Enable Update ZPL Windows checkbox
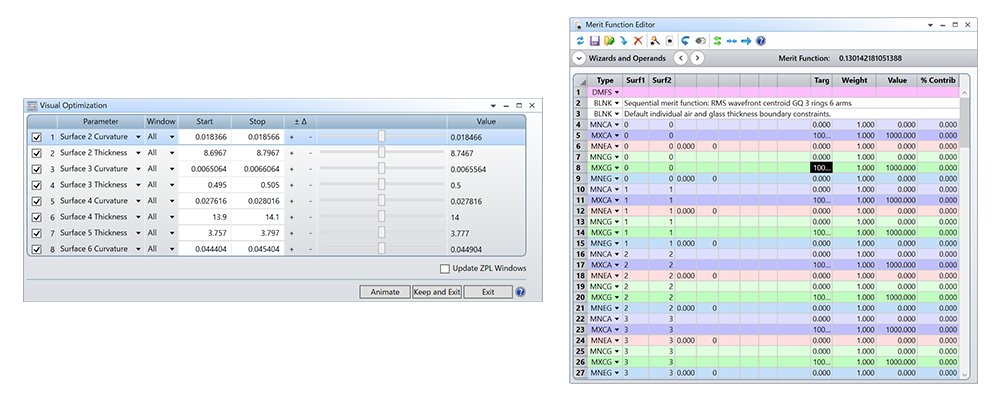Image resolution: width=1000 pixels, height=400 pixels. pos(446,268)
